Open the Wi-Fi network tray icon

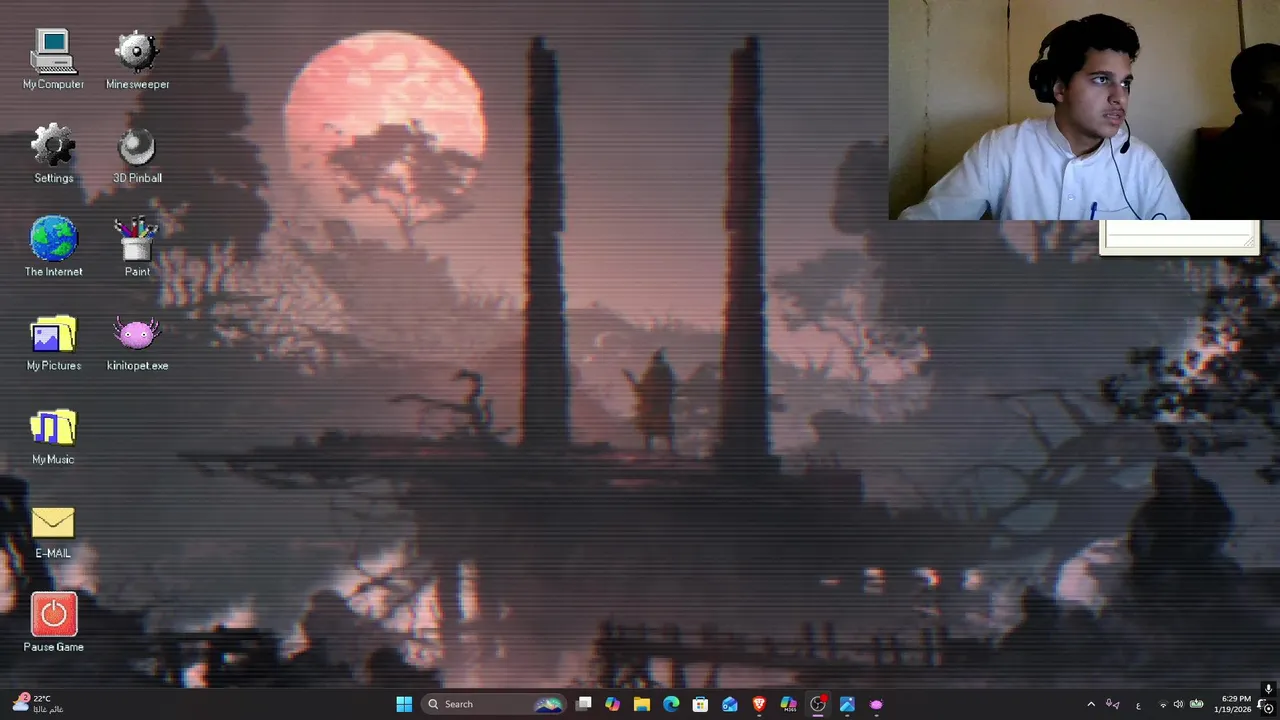1162,705
